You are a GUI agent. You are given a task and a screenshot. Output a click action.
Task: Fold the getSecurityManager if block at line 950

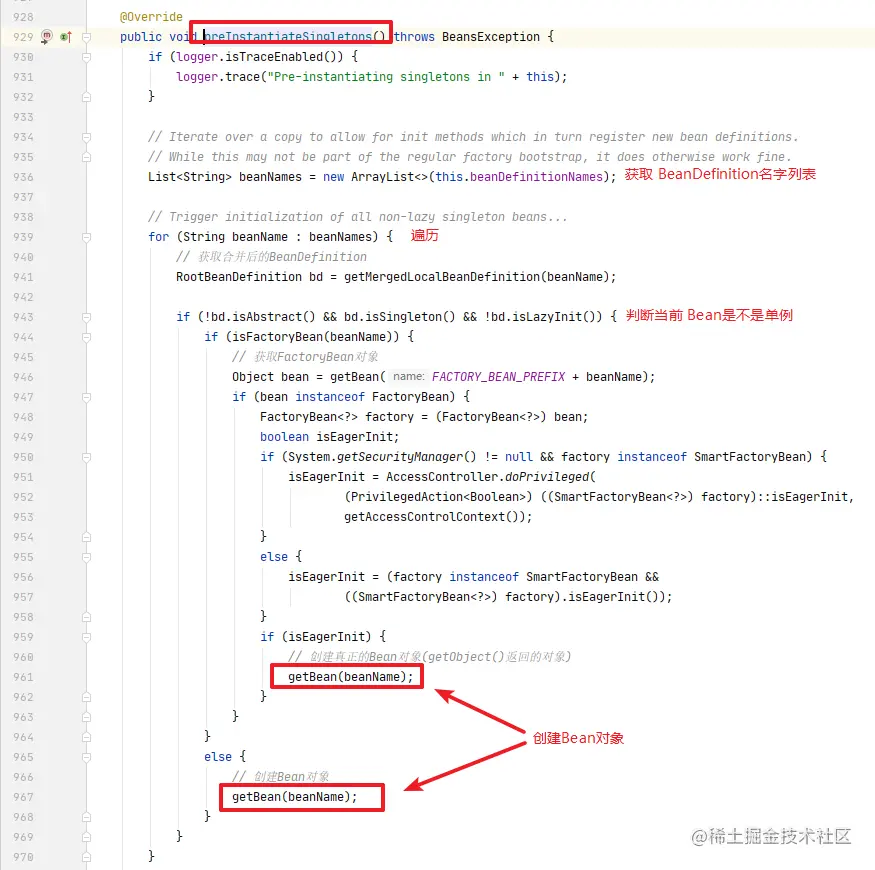86,457
